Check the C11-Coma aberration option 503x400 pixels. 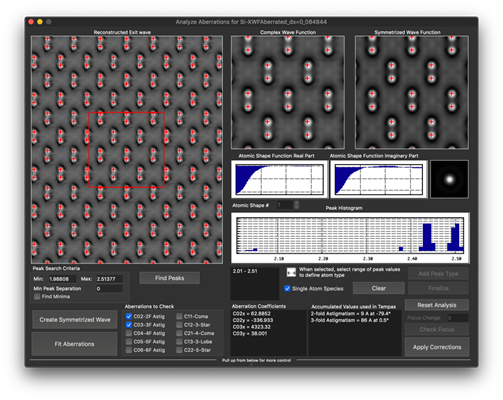pyautogui.click(x=179, y=316)
